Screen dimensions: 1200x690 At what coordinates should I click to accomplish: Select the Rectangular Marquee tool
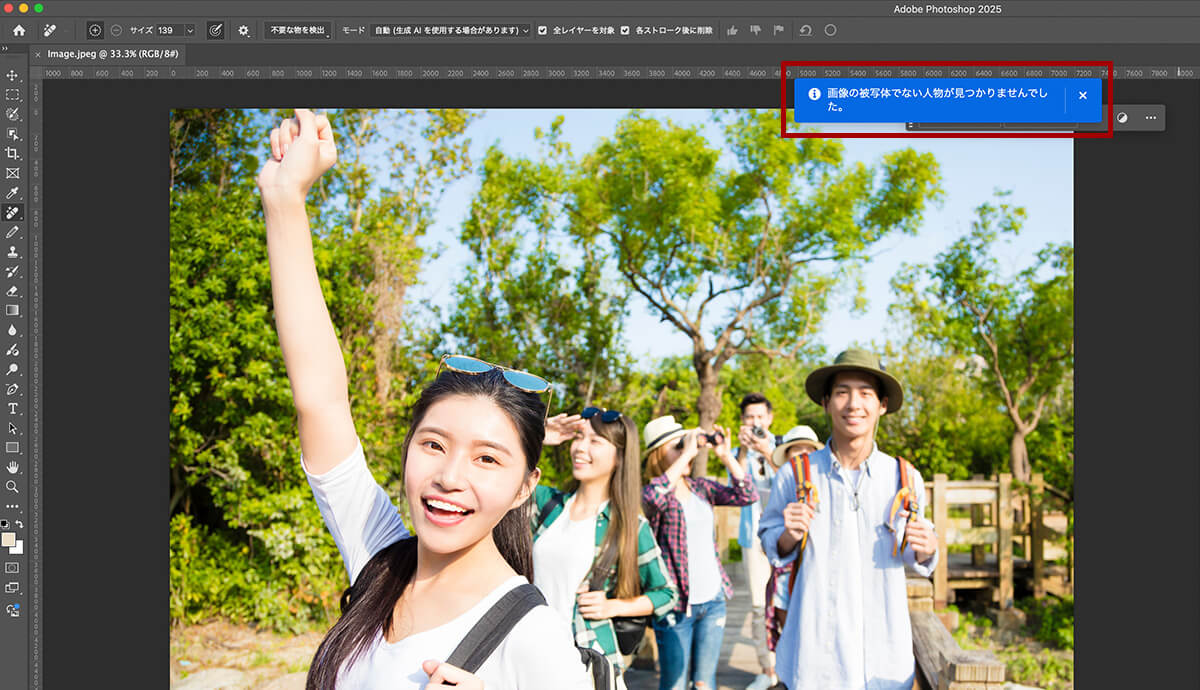coord(13,95)
